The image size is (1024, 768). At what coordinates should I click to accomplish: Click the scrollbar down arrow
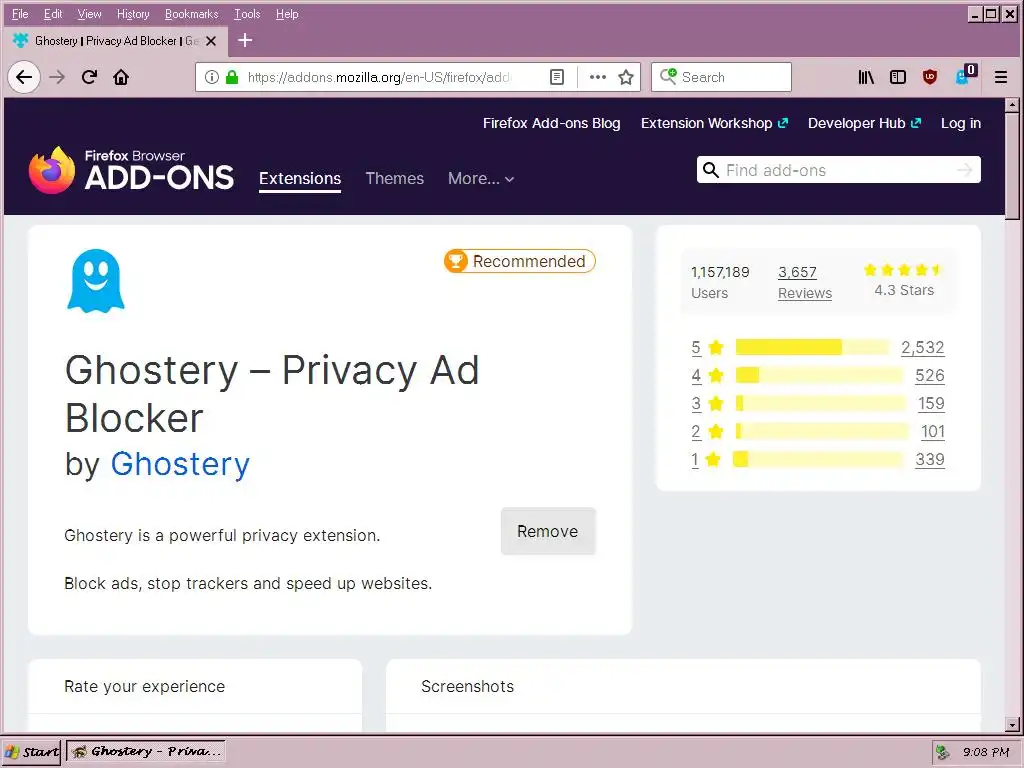click(x=1012, y=724)
